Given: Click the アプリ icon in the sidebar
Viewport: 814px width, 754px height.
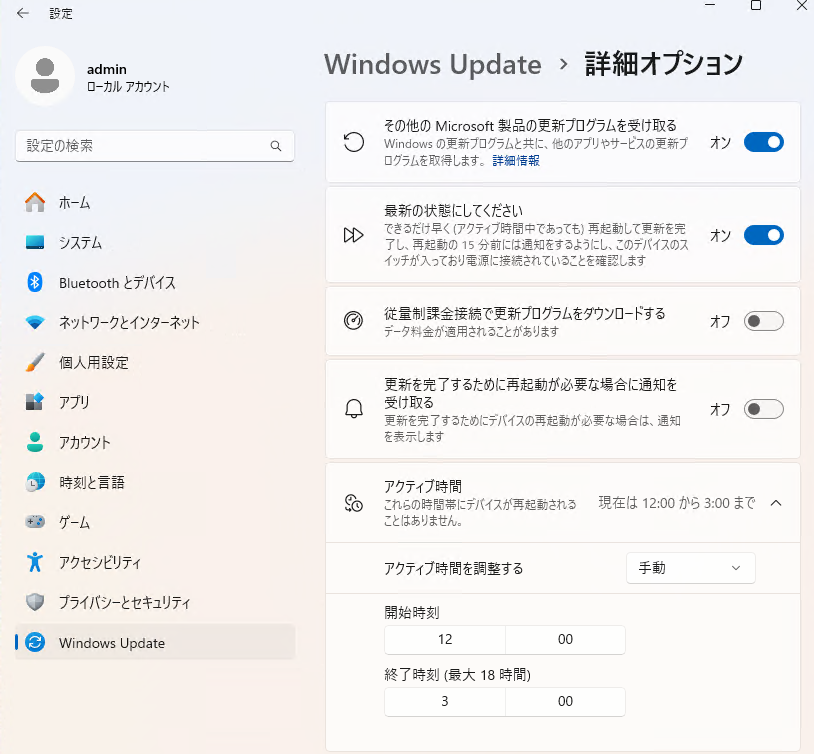Looking at the screenshot, I should 35,401.
